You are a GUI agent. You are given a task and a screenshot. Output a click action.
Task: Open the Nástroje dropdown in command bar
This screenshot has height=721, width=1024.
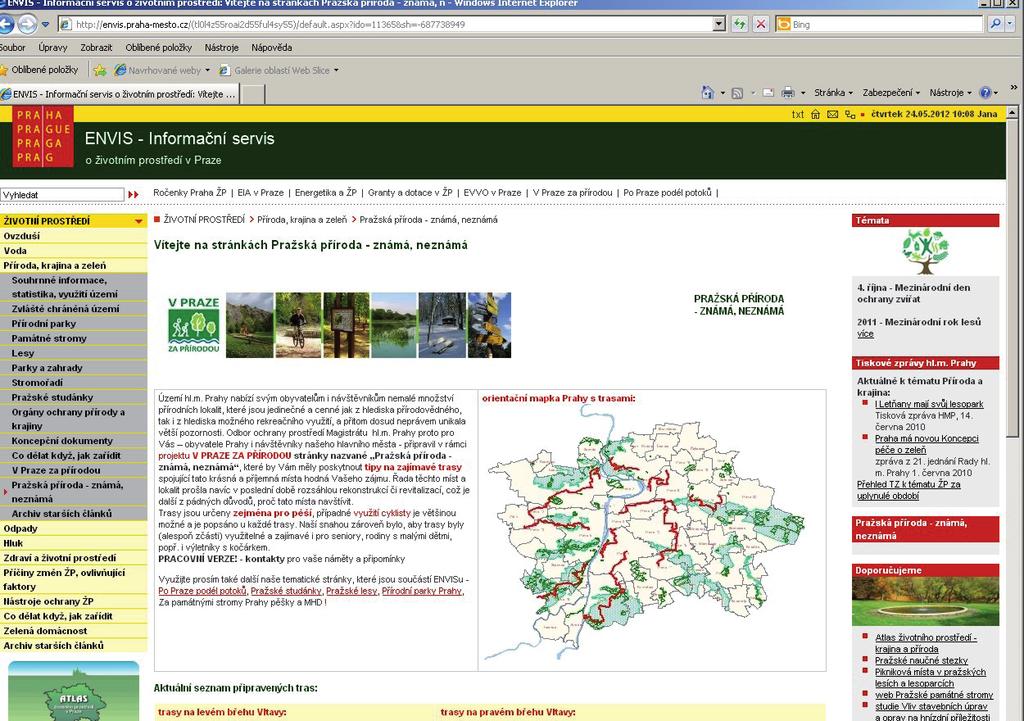click(x=950, y=93)
